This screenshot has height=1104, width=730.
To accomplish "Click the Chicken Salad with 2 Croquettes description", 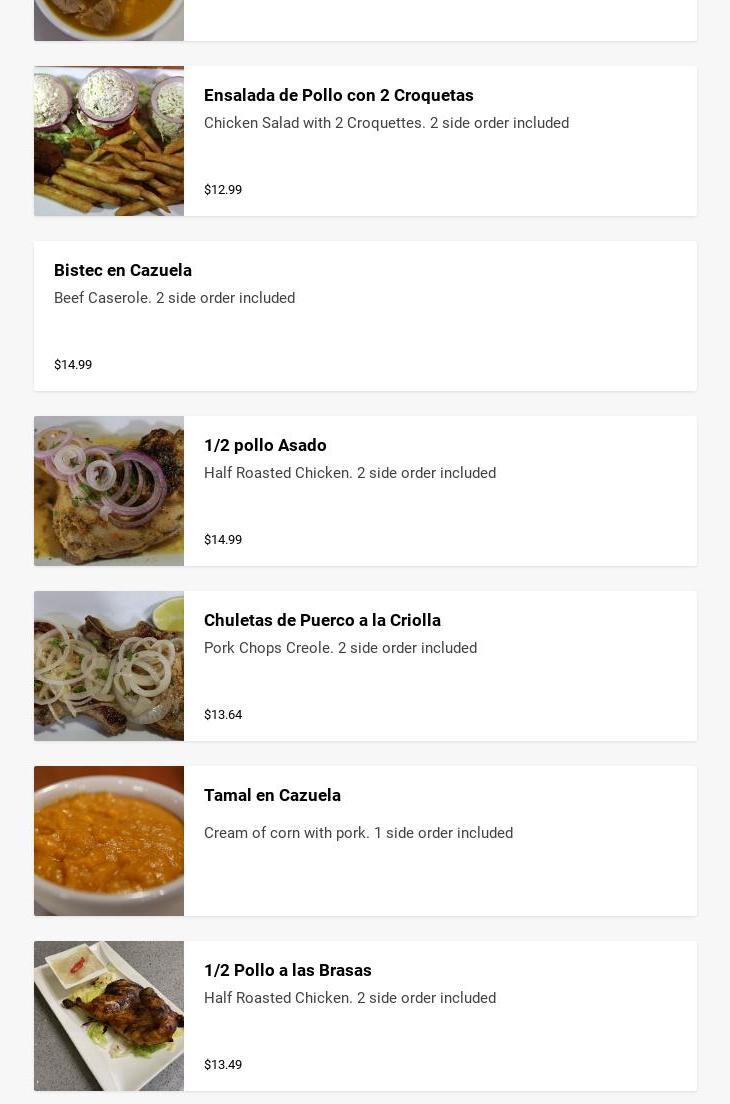I will click(386, 123).
